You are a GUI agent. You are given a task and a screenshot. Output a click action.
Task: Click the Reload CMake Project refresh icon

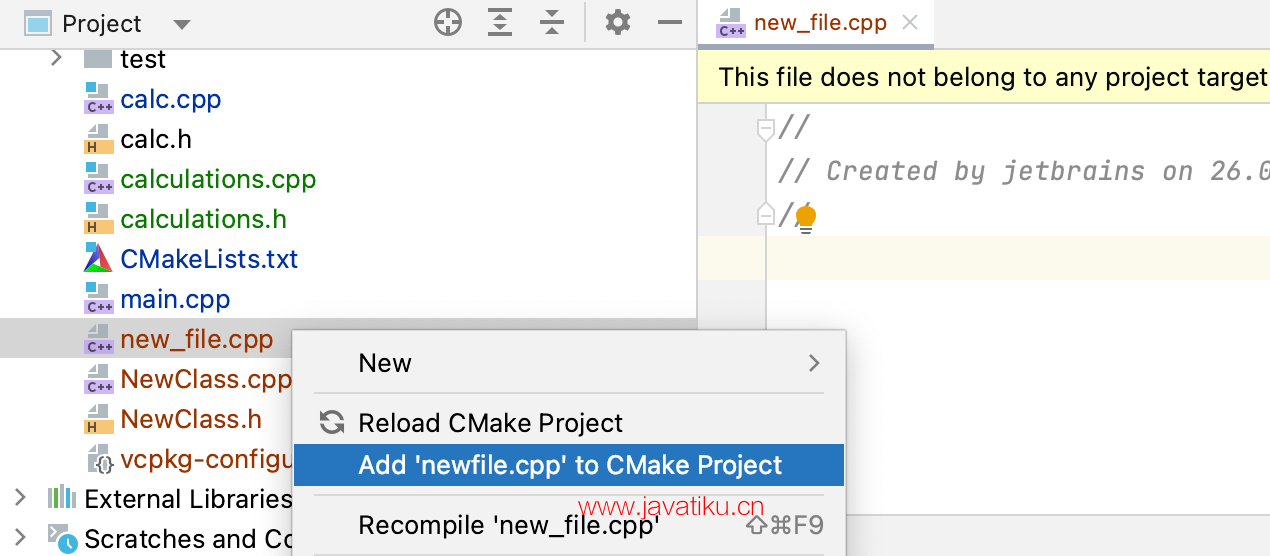(x=331, y=422)
